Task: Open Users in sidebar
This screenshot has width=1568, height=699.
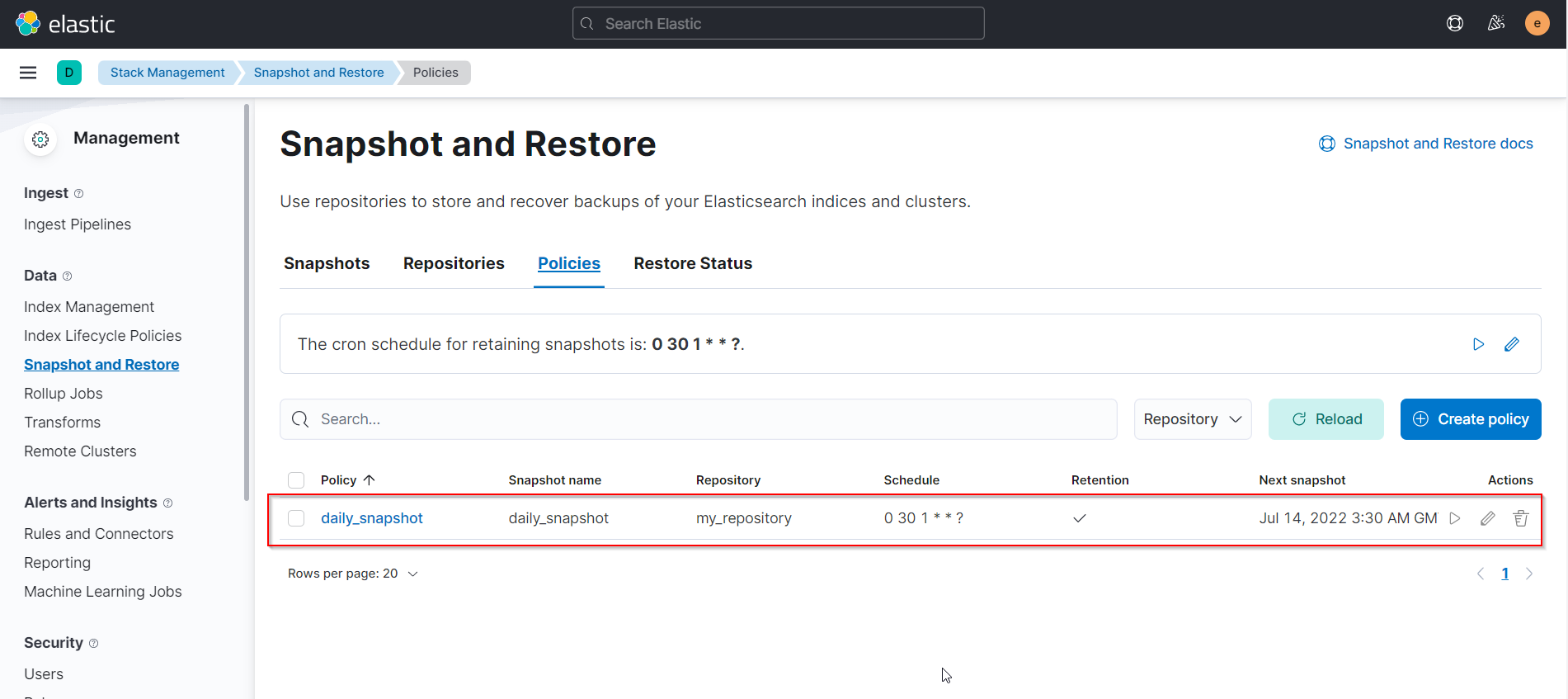Action: click(44, 674)
